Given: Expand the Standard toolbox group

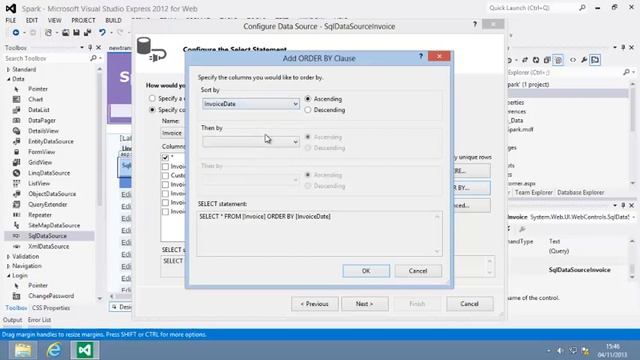Looking at the screenshot, I should pyautogui.click(x=8, y=69).
